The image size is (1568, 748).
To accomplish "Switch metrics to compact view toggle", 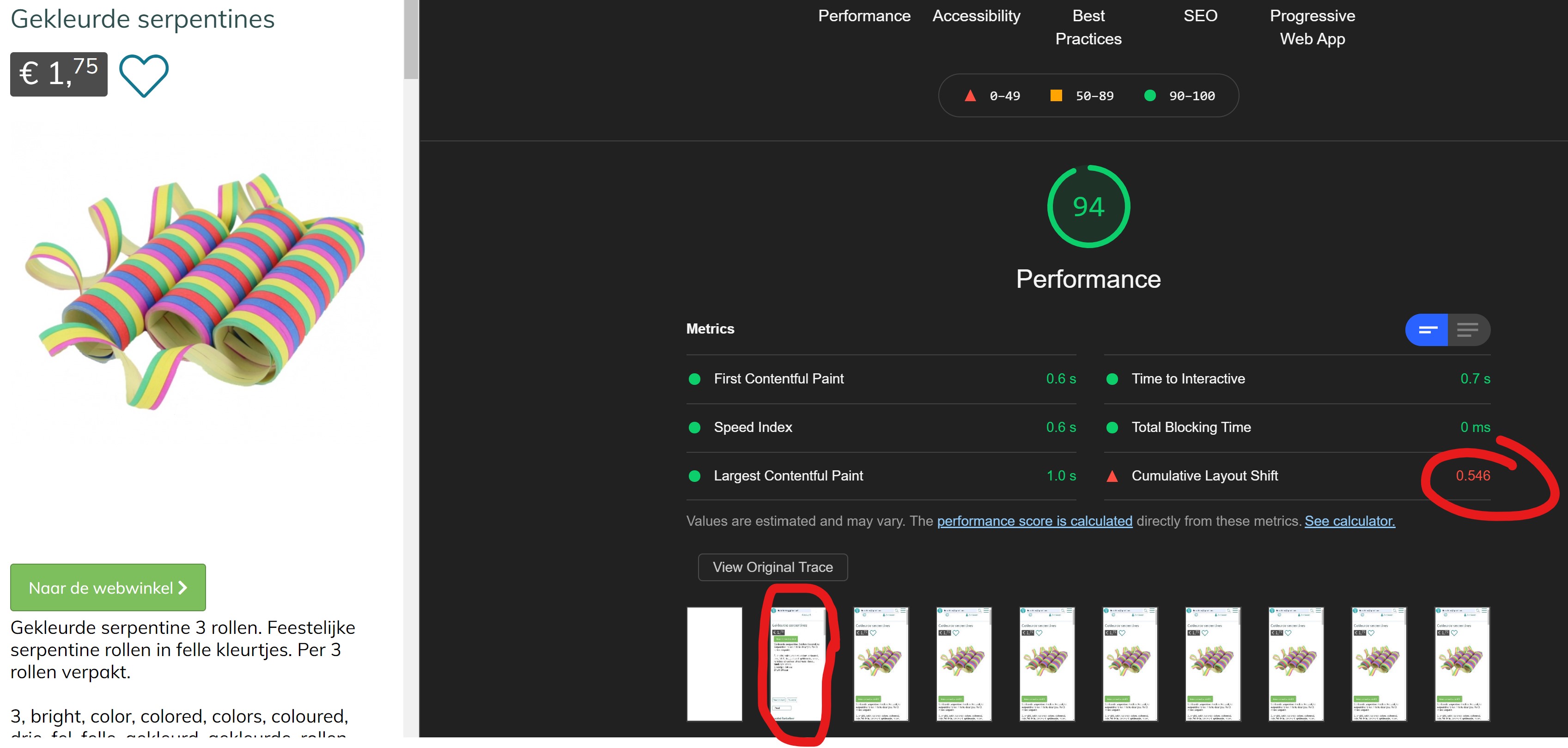I will (1427, 330).
